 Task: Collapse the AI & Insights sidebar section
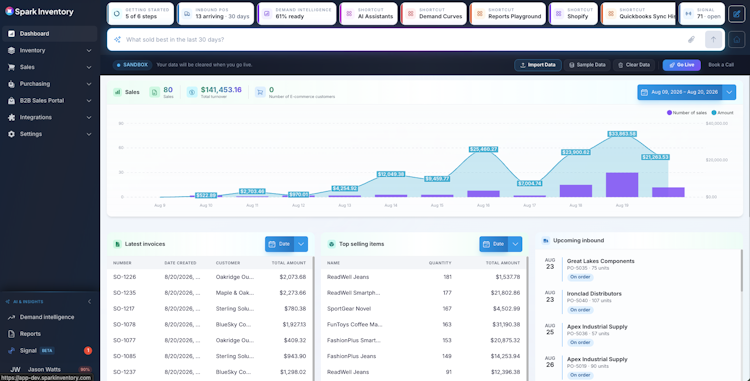(x=89, y=302)
